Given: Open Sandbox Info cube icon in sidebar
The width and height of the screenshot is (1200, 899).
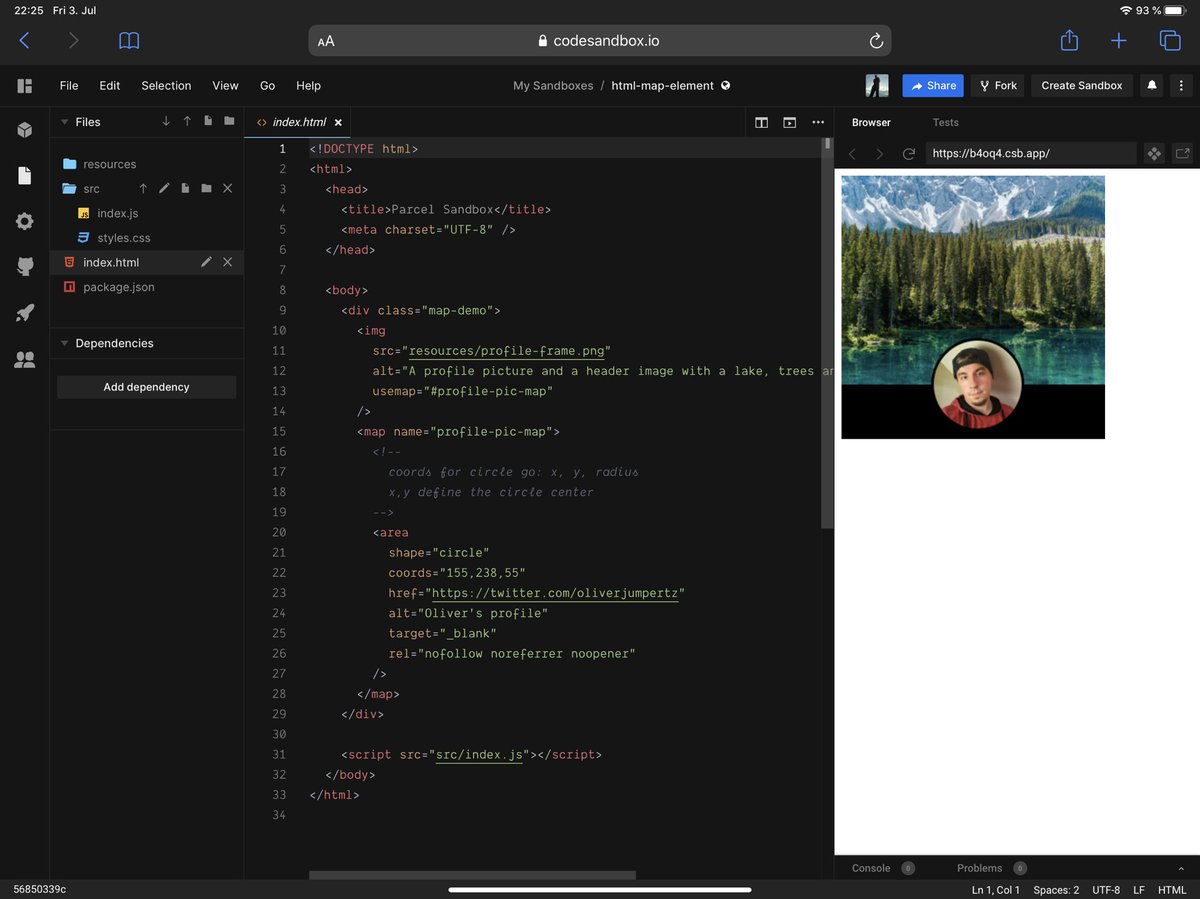Looking at the screenshot, I should point(25,130).
